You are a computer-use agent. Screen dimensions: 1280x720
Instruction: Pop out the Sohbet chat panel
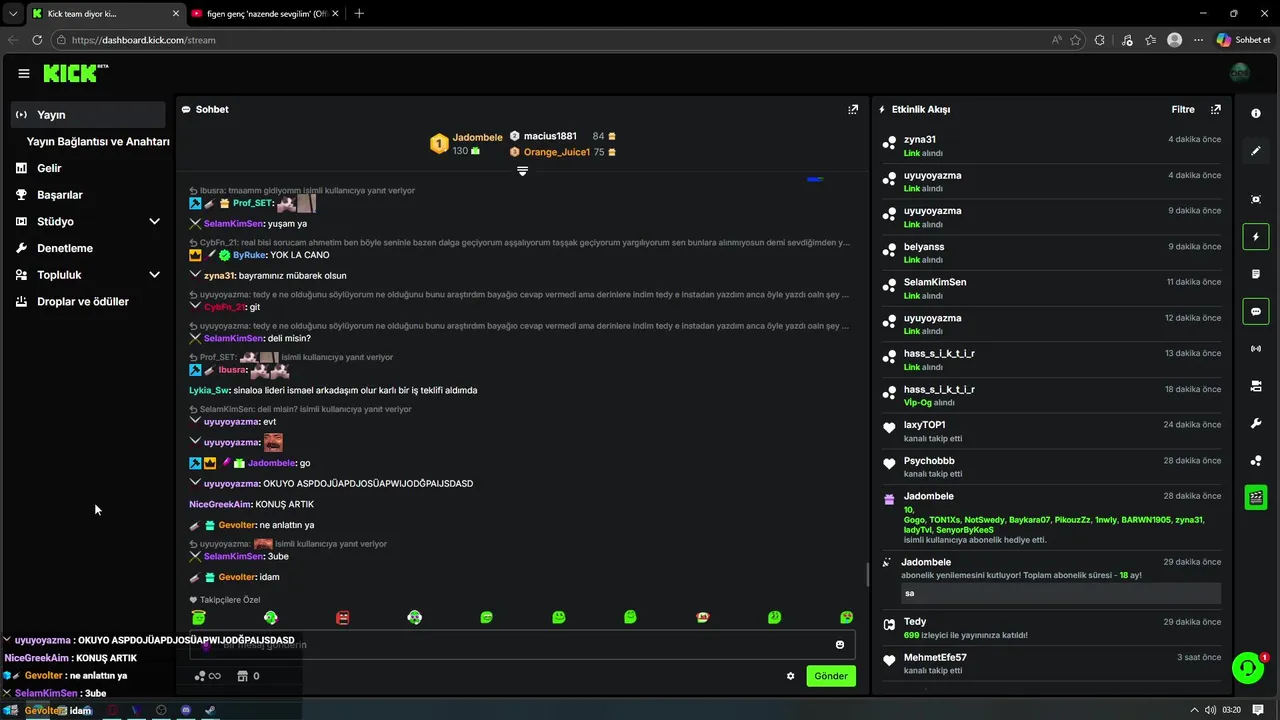[853, 109]
